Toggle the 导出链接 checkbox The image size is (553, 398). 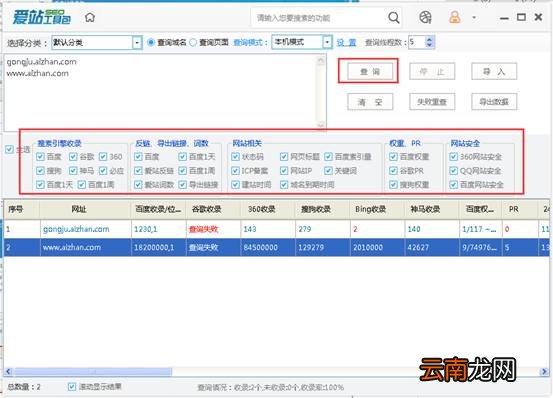[x=182, y=185]
